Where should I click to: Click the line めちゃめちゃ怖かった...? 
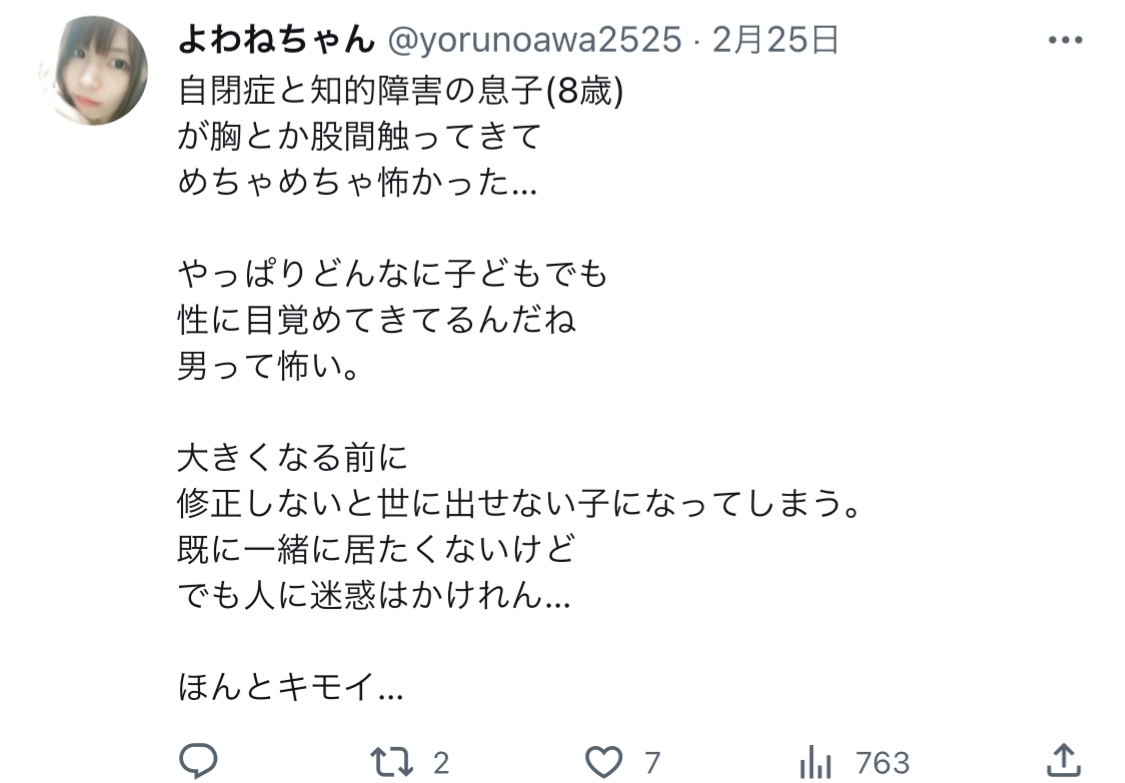tap(357, 182)
